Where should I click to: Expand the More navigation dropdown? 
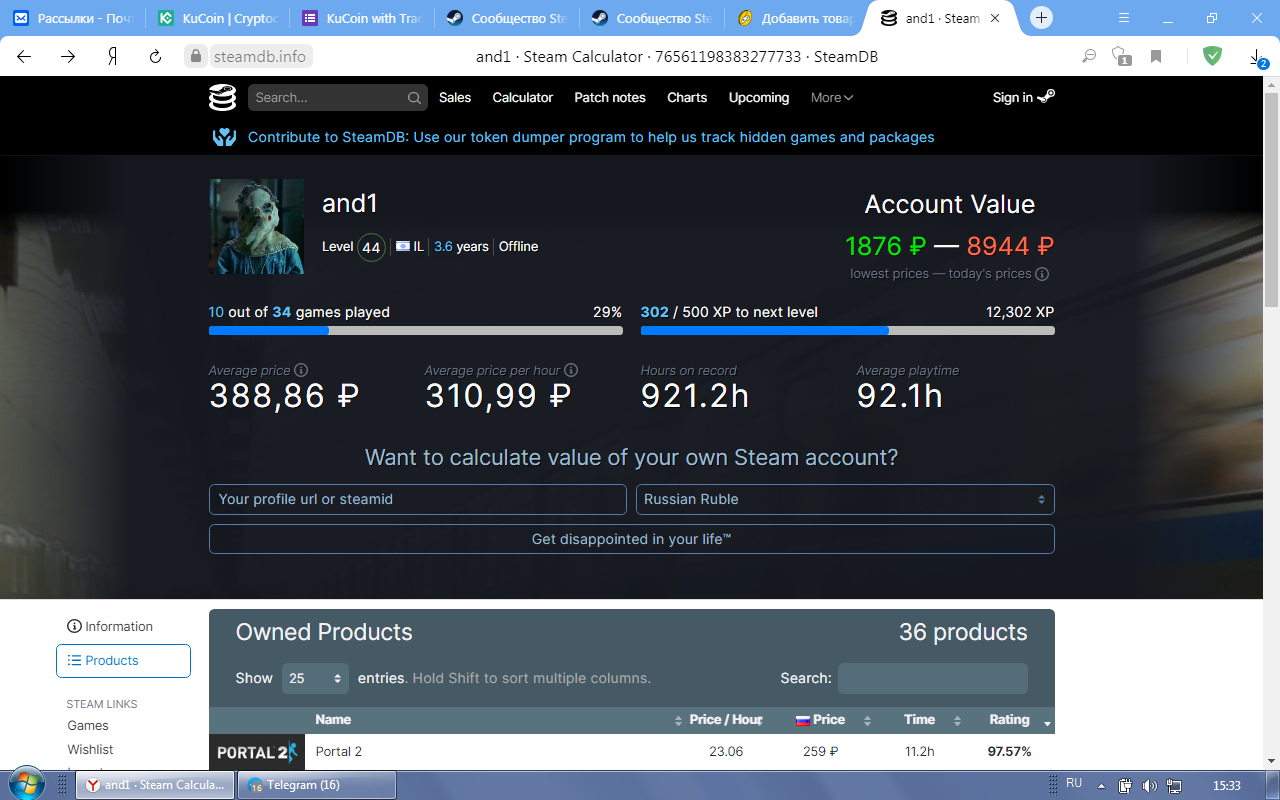(x=832, y=98)
